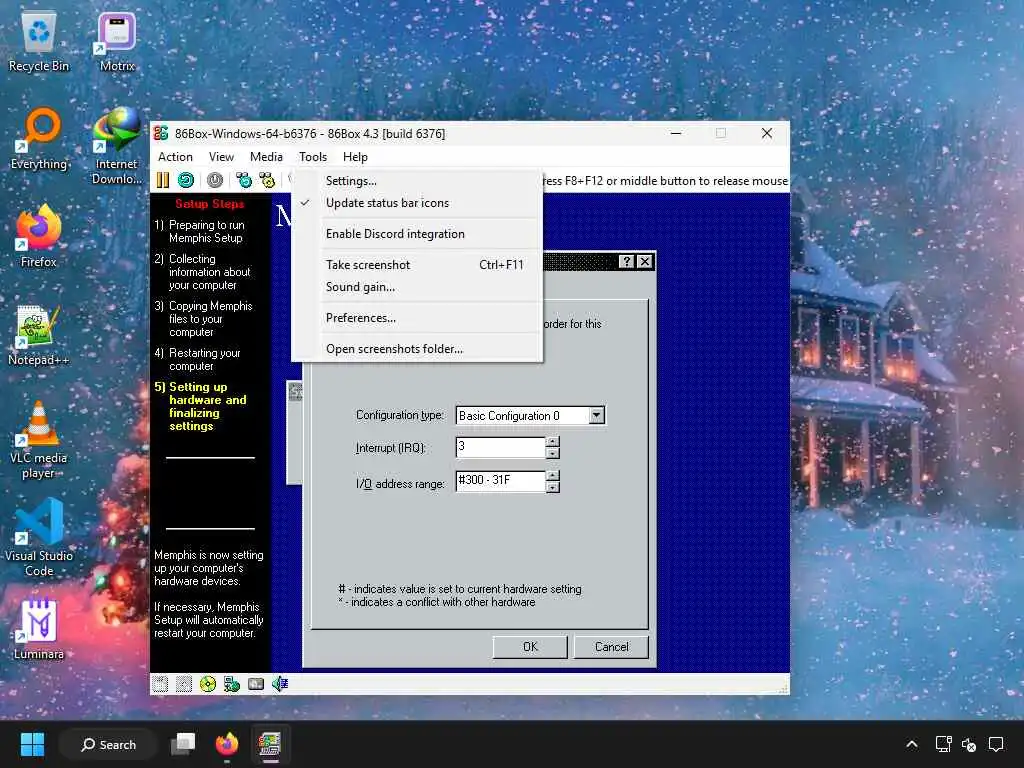Screen dimensions: 1024x768
Task: Open the Help menu
Action: [x=355, y=157]
